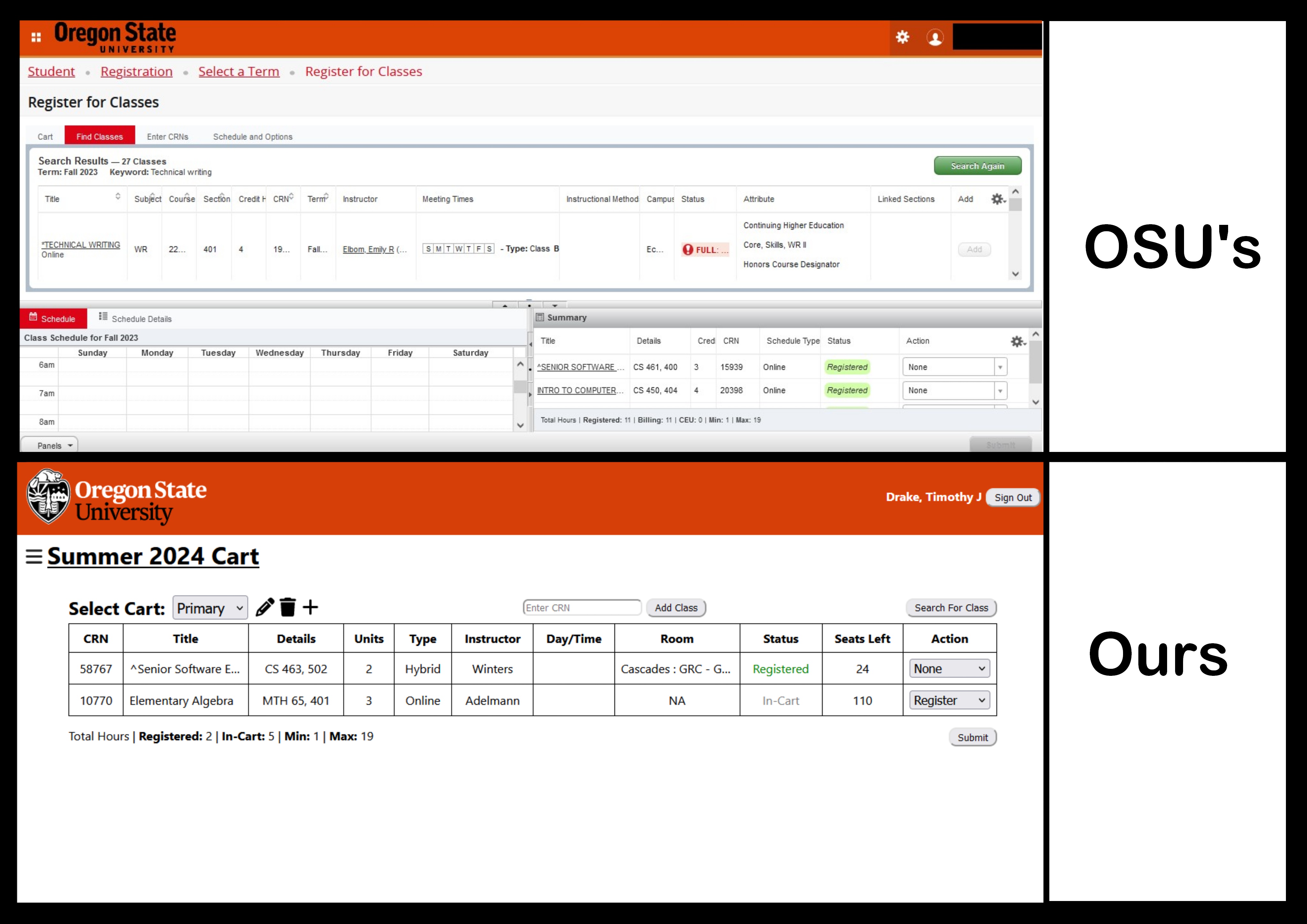Click the Summary panel header icon
The height and width of the screenshot is (924, 1307).
(x=540, y=317)
